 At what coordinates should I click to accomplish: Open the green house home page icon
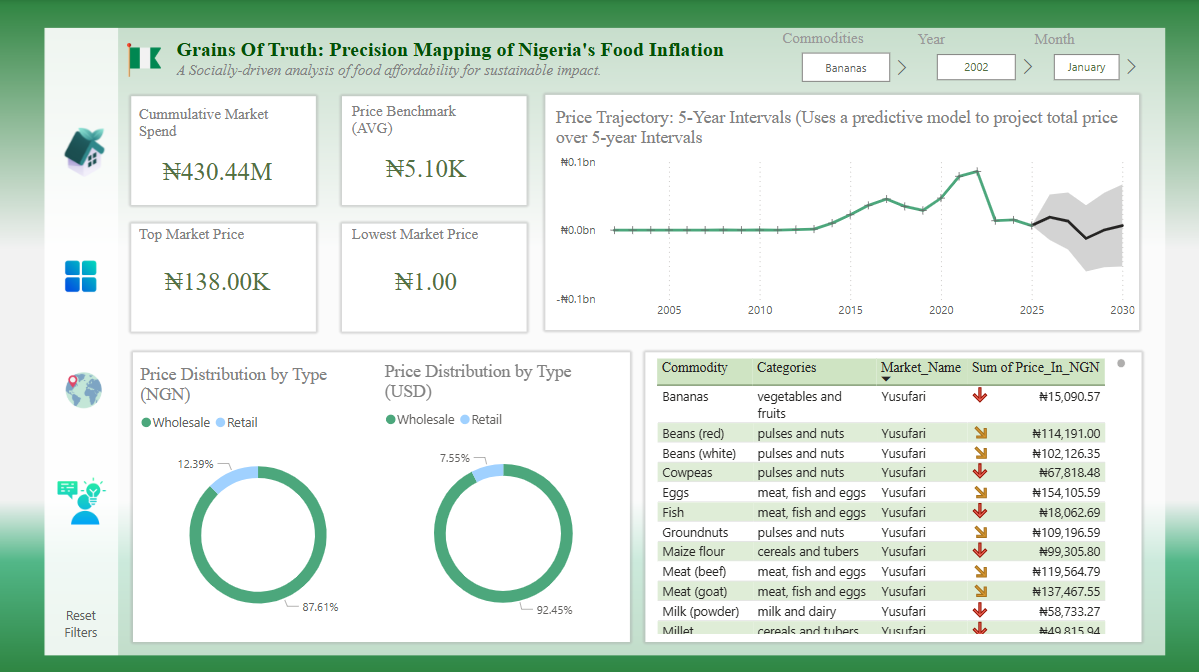84,151
